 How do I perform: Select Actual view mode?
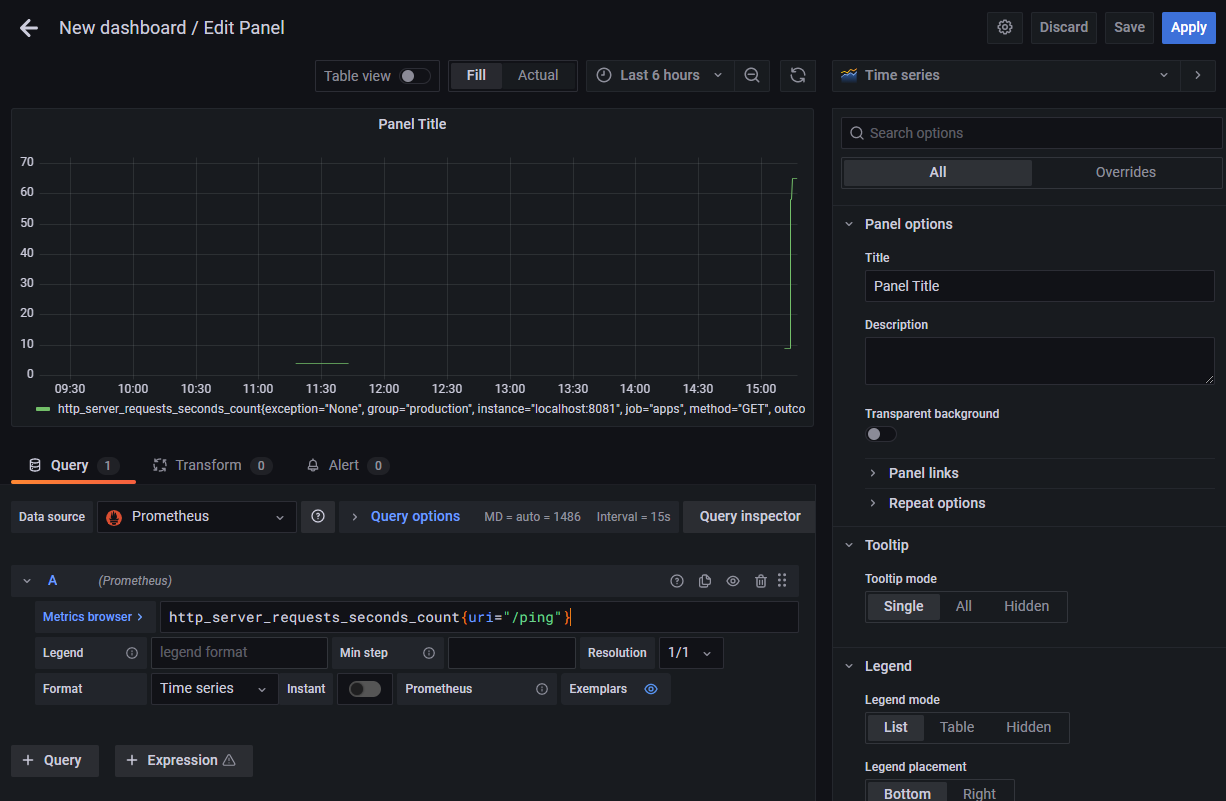[x=538, y=75]
